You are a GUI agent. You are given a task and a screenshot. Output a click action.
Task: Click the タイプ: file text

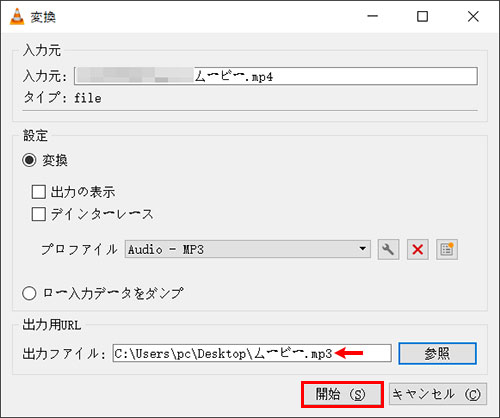(62, 98)
